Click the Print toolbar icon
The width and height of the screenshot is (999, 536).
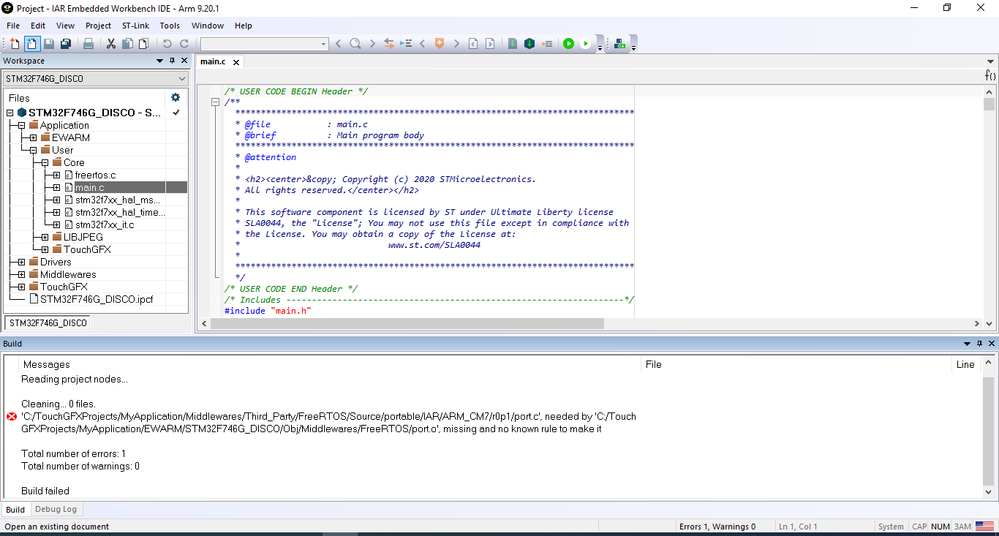point(88,44)
